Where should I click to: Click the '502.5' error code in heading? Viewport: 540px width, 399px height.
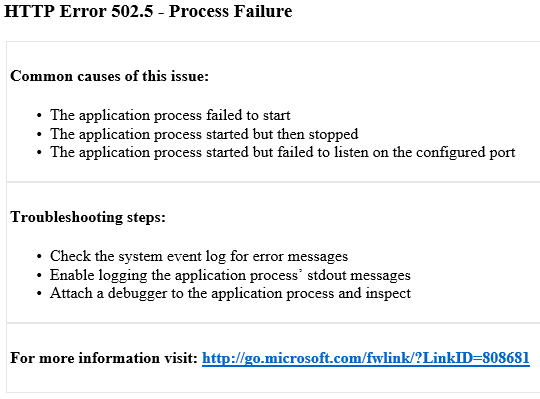click(132, 11)
